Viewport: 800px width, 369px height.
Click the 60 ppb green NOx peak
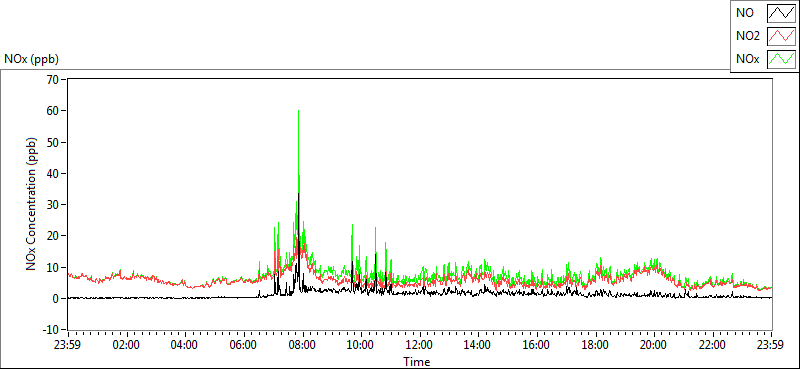[298, 112]
